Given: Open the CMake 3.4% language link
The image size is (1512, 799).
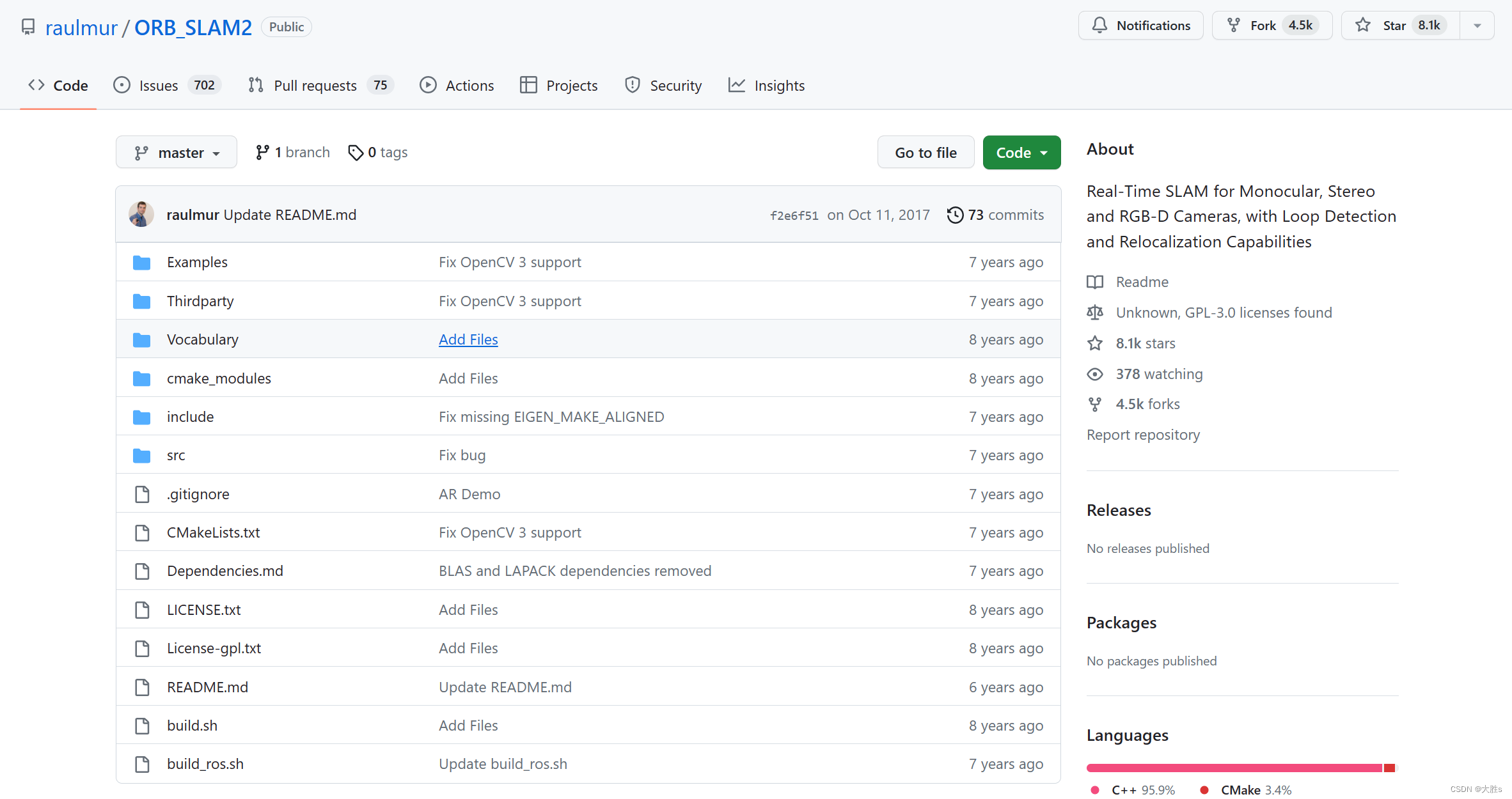Looking at the screenshot, I should click(1246, 790).
